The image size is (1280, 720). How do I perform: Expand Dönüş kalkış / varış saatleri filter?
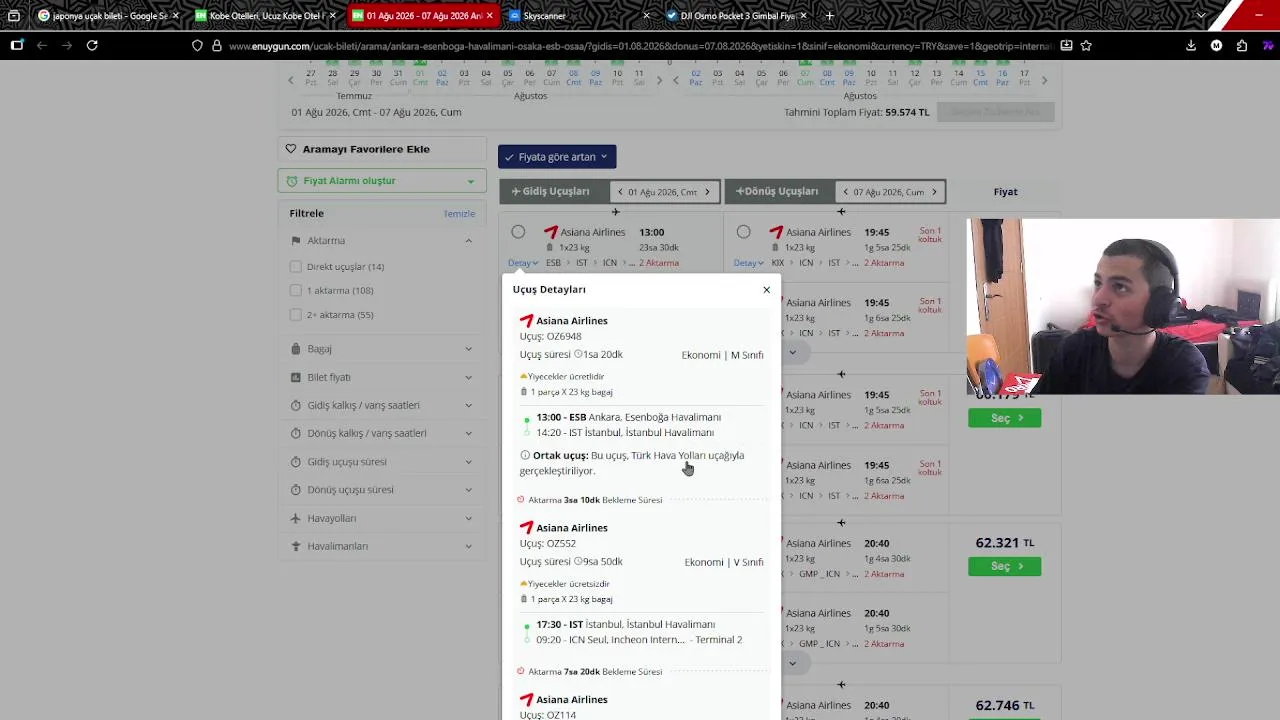coord(468,433)
